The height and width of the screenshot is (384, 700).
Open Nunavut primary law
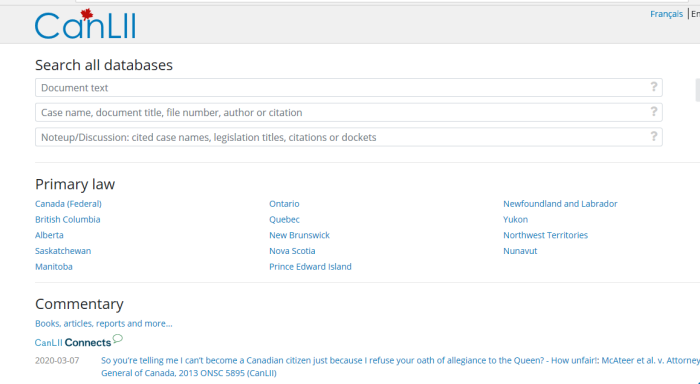[x=520, y=251]
